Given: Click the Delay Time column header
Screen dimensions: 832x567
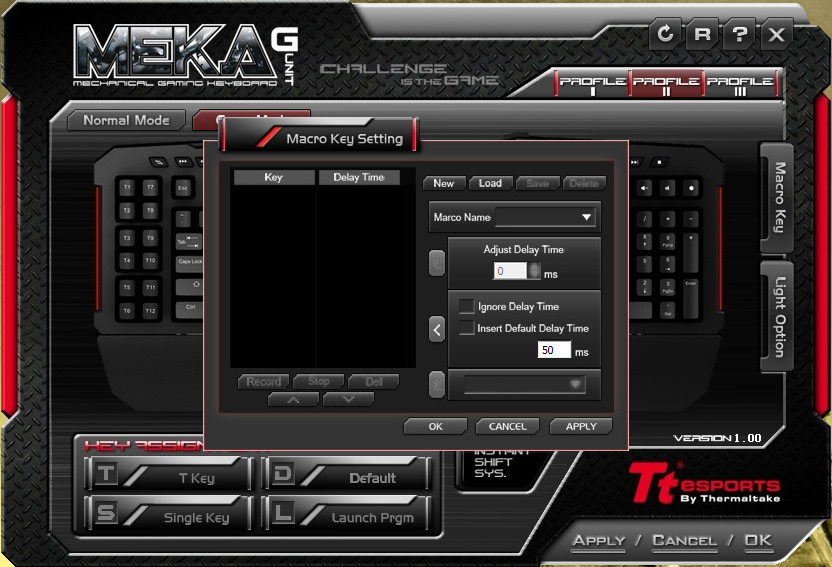Looking at the screenshot, I should pos(359,178).
